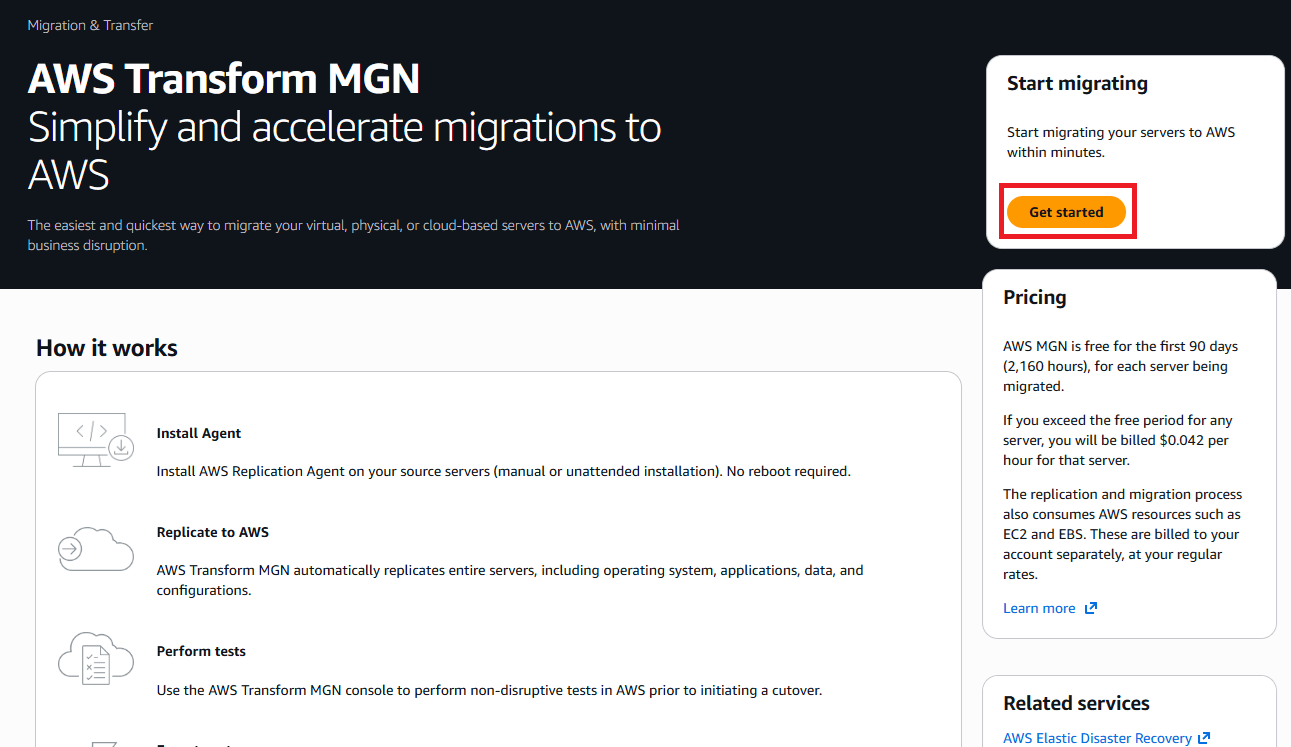Open the AWS Elastic Disaster Recovery link

(1097, 738)
